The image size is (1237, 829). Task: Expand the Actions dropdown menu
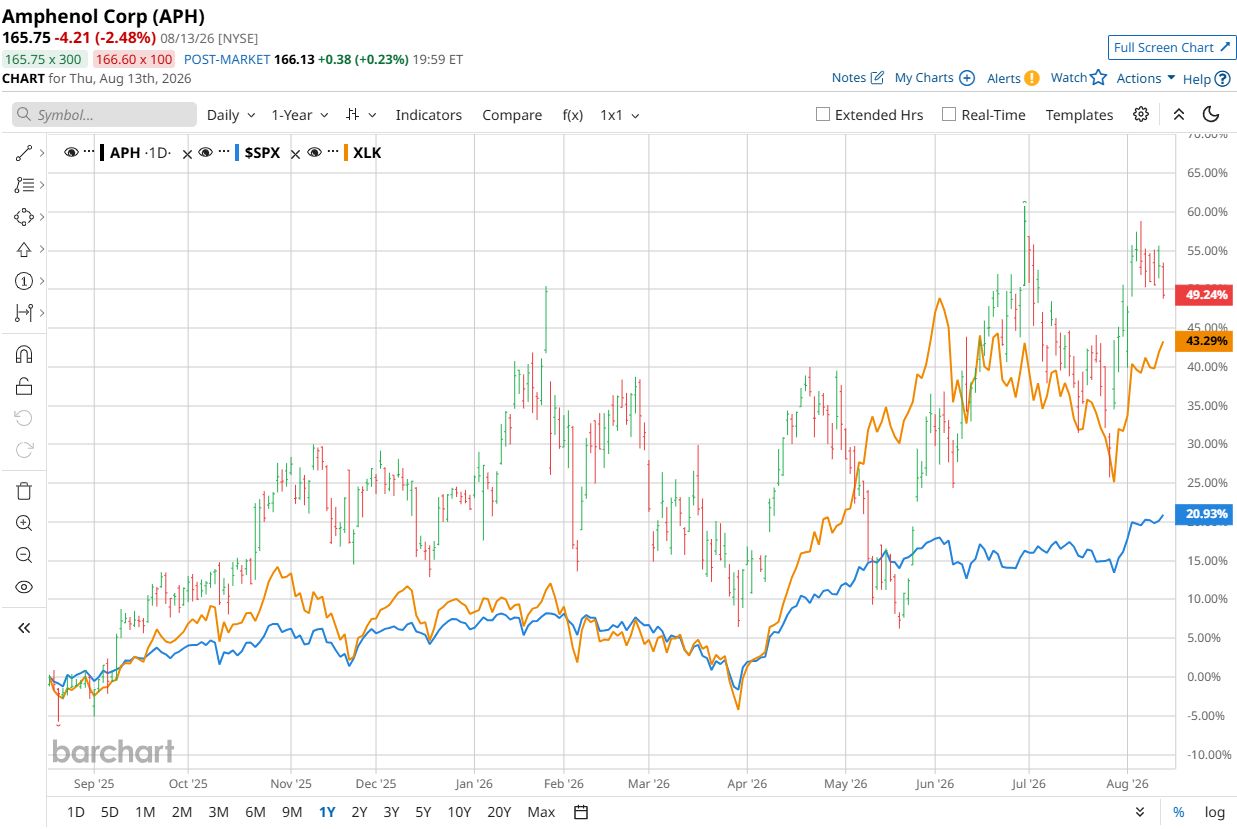click(x=1146, y=78)
